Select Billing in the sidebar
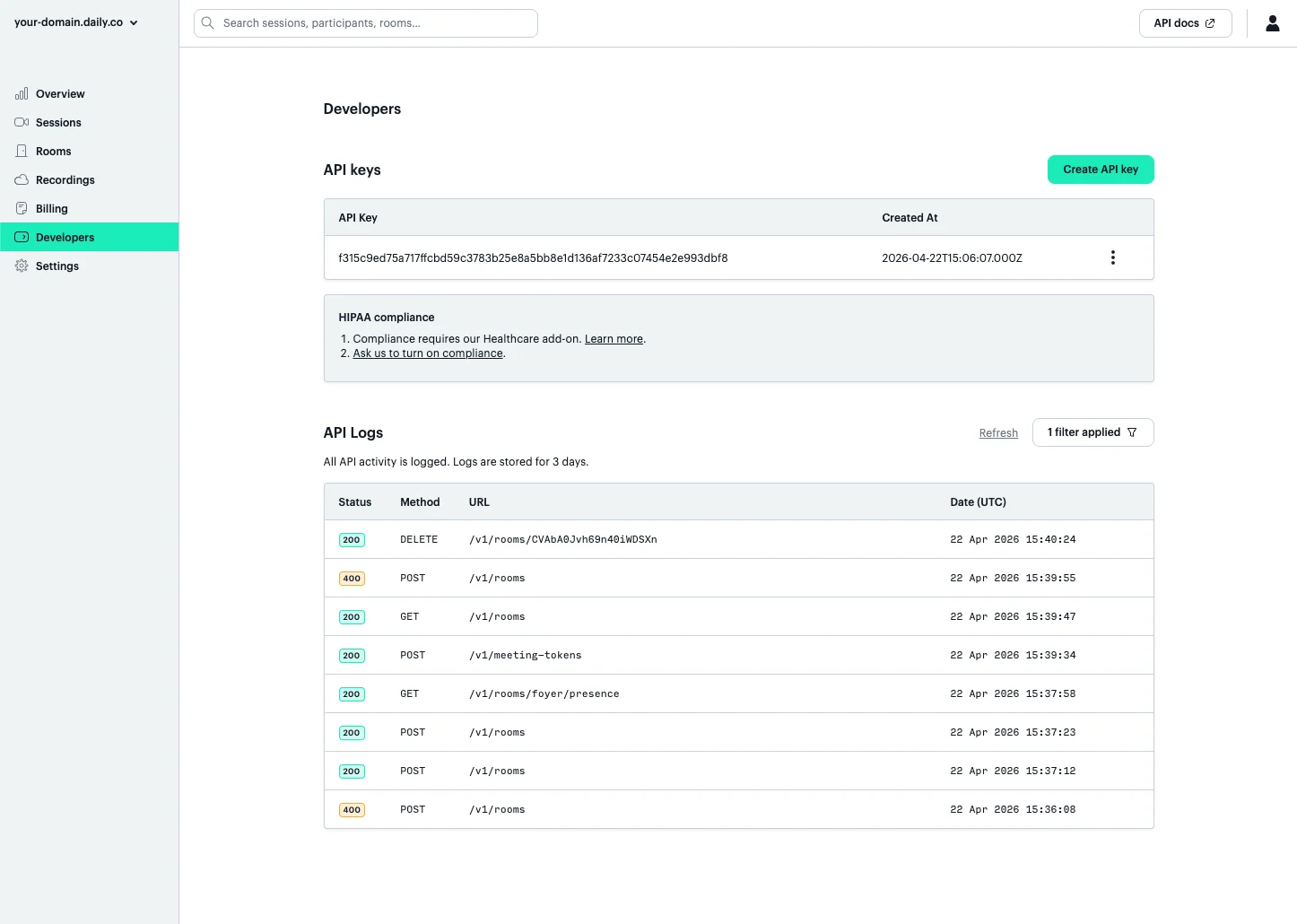 point(90,208)
